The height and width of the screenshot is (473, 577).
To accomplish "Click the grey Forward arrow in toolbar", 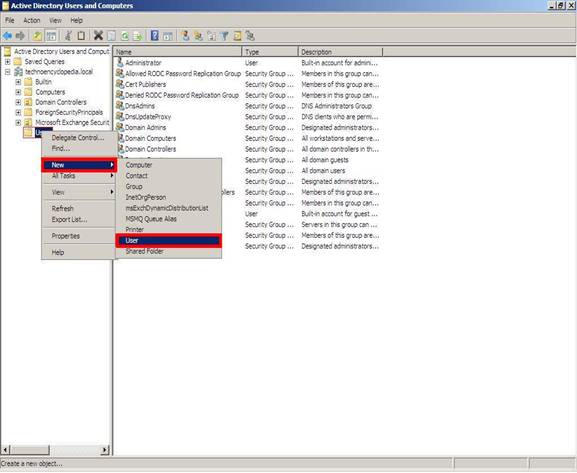I will click(x=20, y=36).
